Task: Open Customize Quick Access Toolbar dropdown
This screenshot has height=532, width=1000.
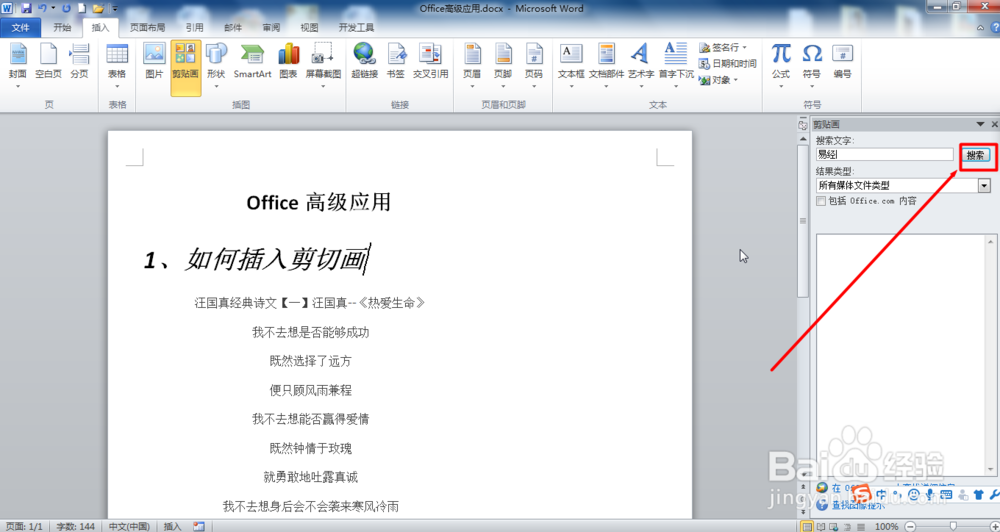Action: pos(115,8)
